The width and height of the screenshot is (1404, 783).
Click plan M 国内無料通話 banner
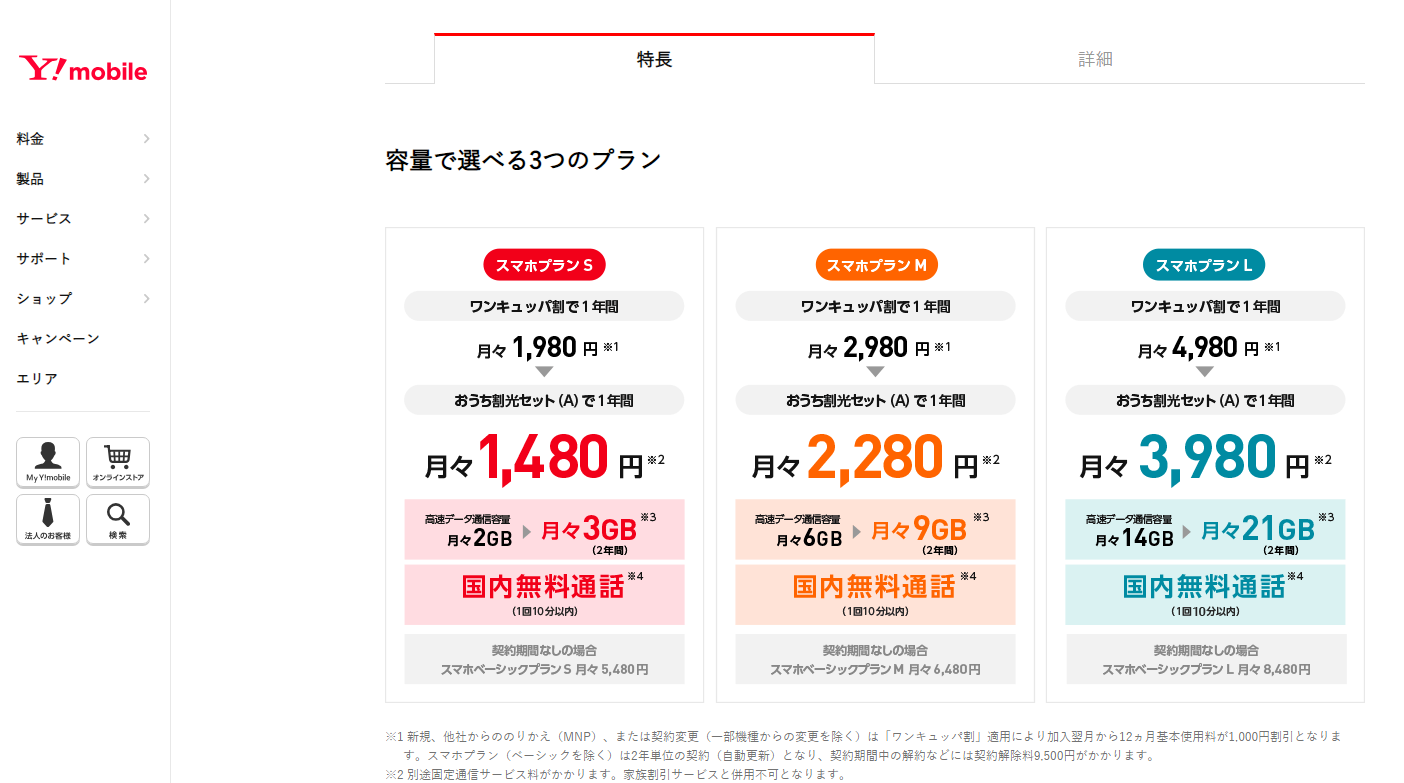click(875, 594)
